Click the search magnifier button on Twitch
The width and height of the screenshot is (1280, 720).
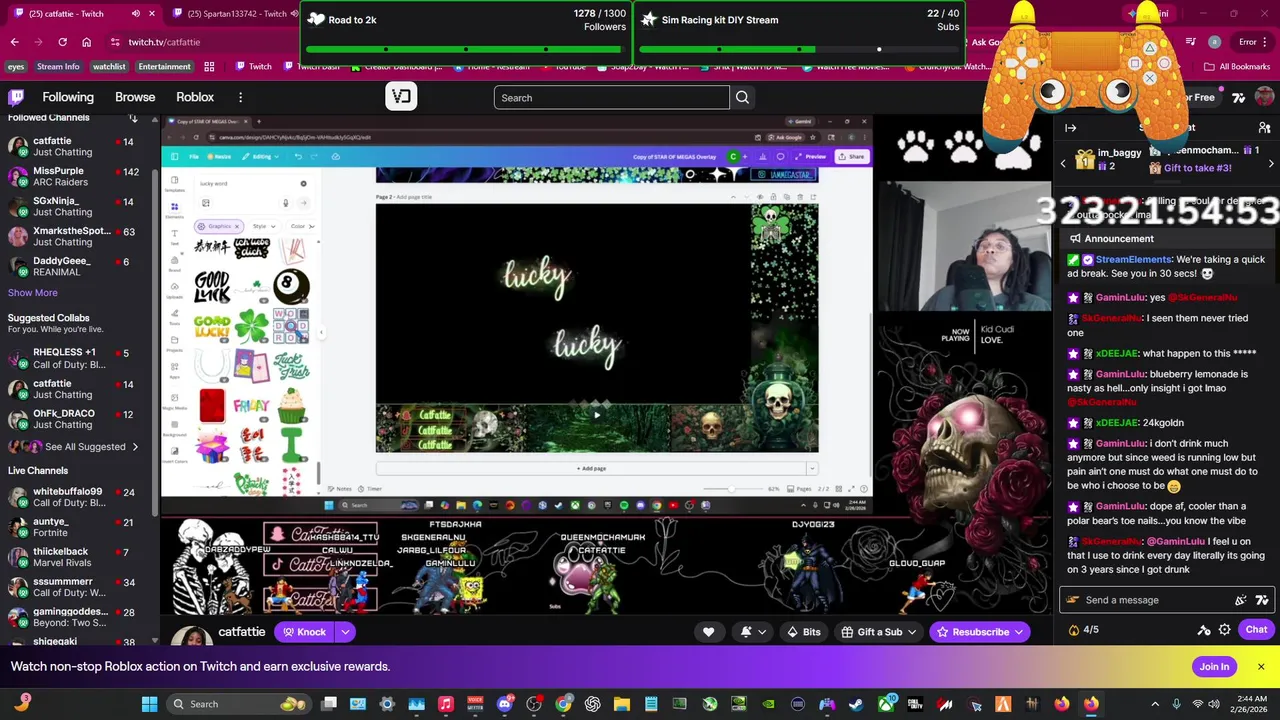coord(742,97)
